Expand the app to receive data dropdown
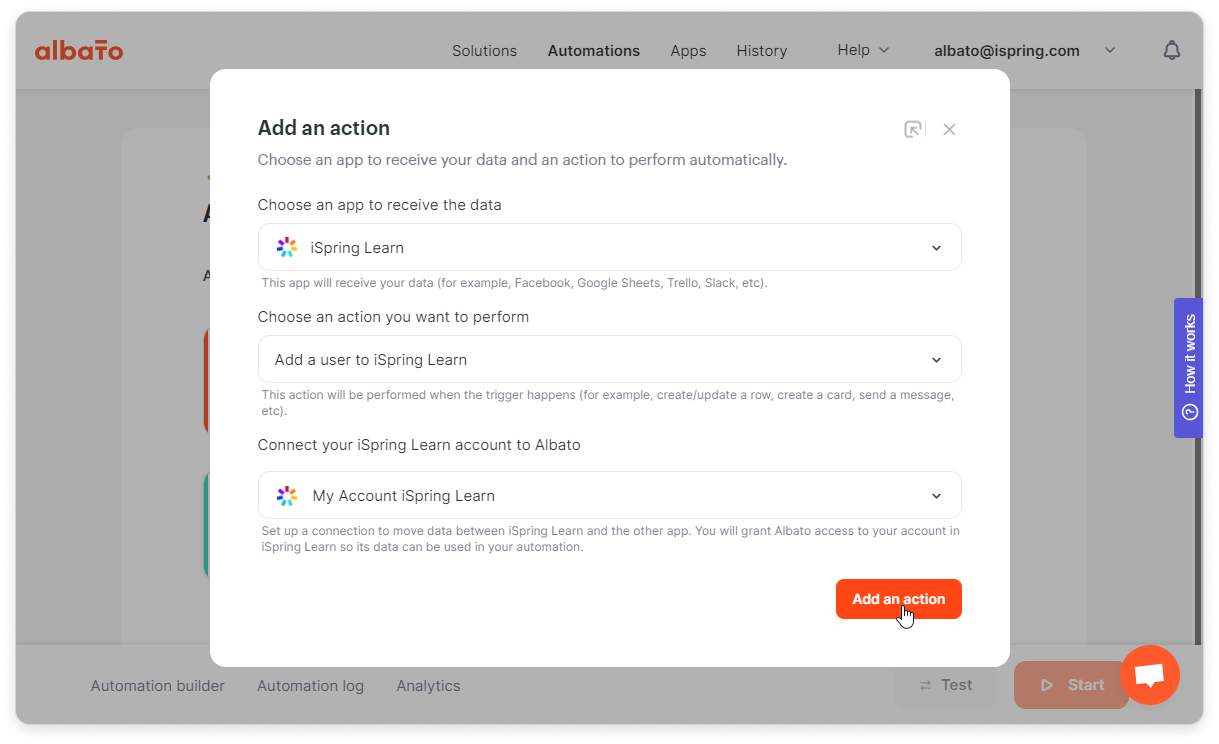Image resolution: width=1219 pixels, height=744 pixels. pos(610,247)
